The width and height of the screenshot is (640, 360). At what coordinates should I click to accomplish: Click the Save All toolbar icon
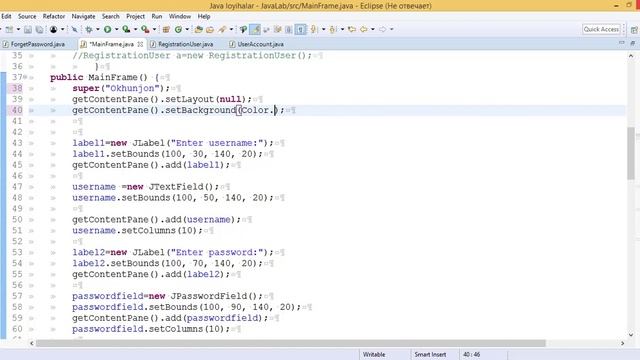(x=39, y=29)
